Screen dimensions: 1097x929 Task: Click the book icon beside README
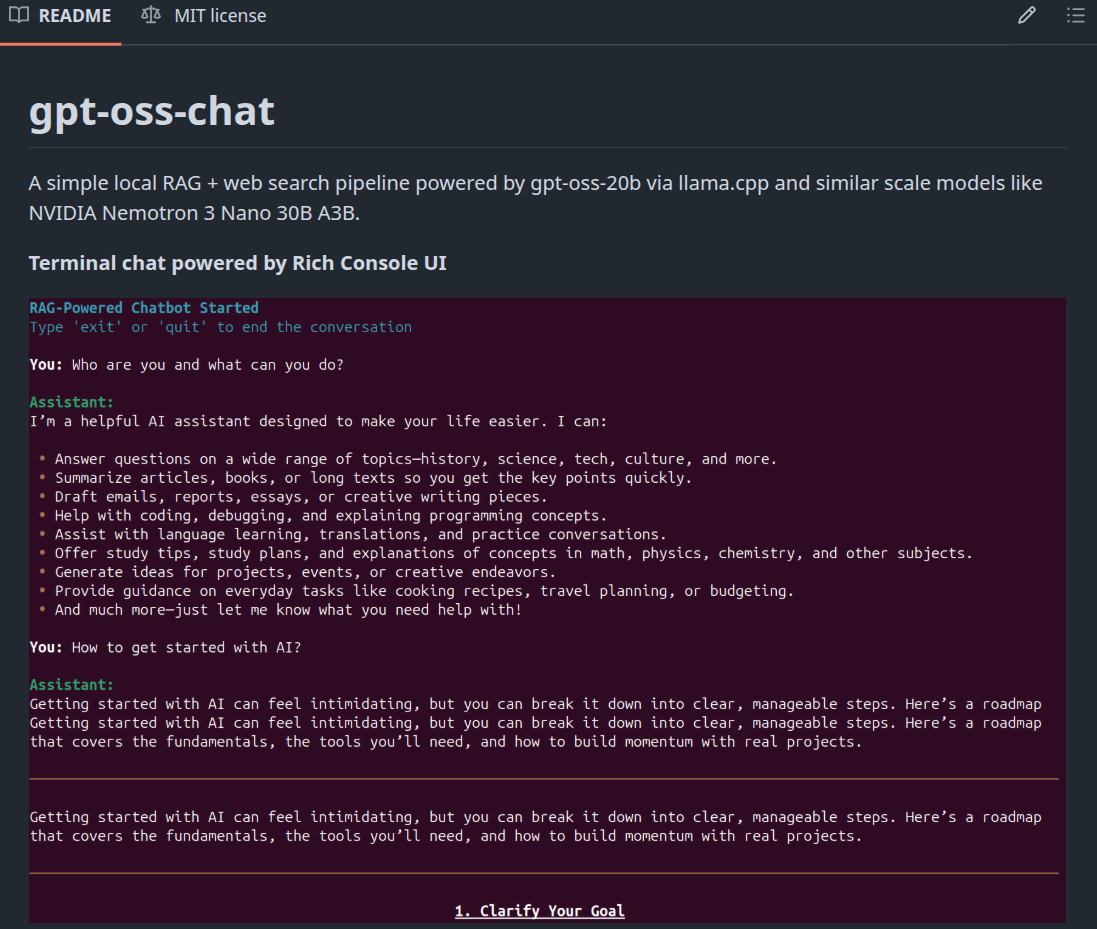tap(18, 16)
